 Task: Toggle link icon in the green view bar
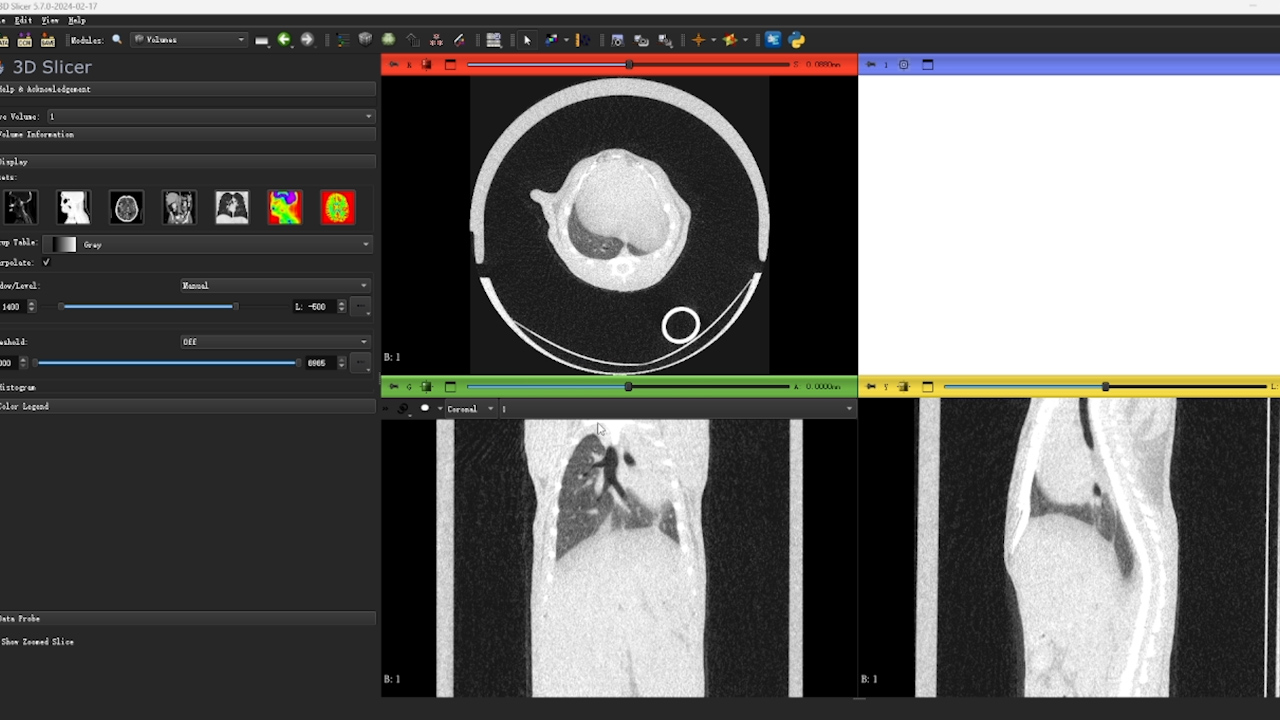coord(427,387)
